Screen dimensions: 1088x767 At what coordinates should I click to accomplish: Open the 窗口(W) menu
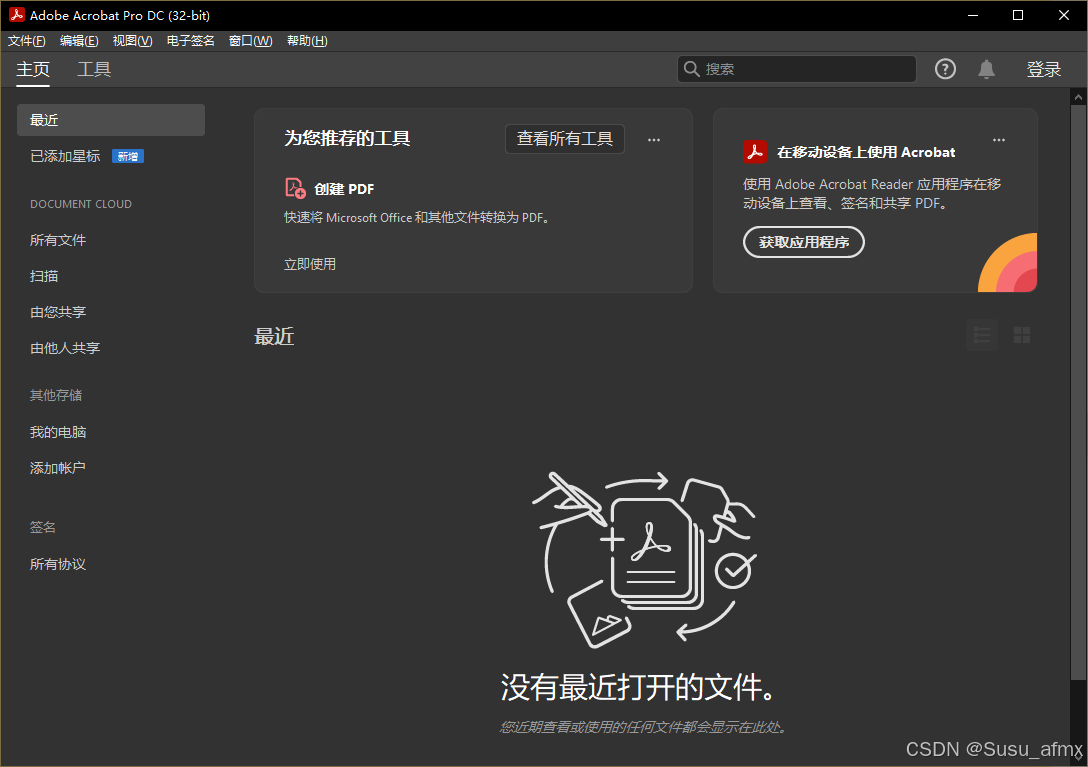(250, 41)
